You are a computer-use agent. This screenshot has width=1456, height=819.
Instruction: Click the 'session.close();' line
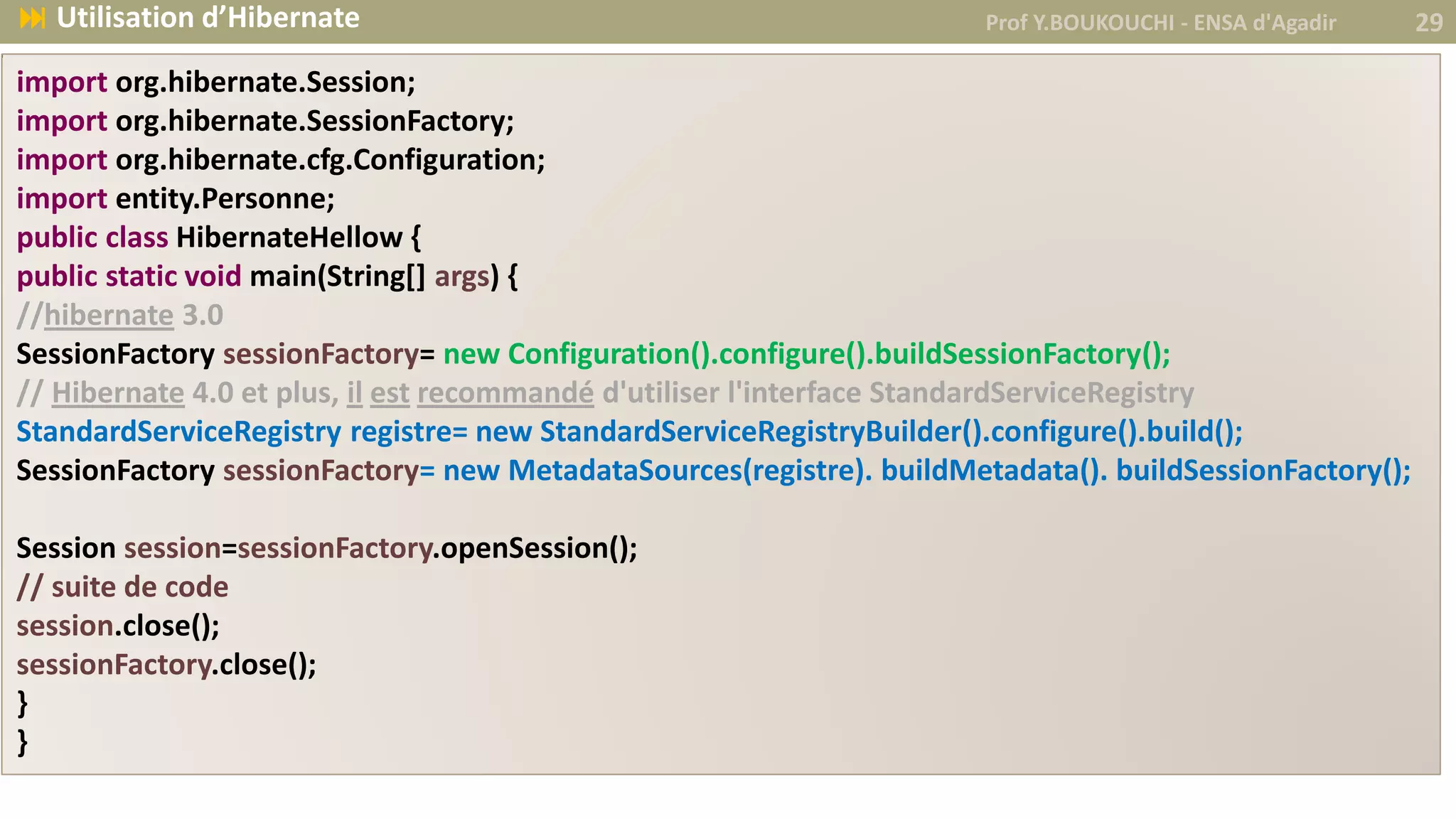pyautogui.click(x=118, y=626)
